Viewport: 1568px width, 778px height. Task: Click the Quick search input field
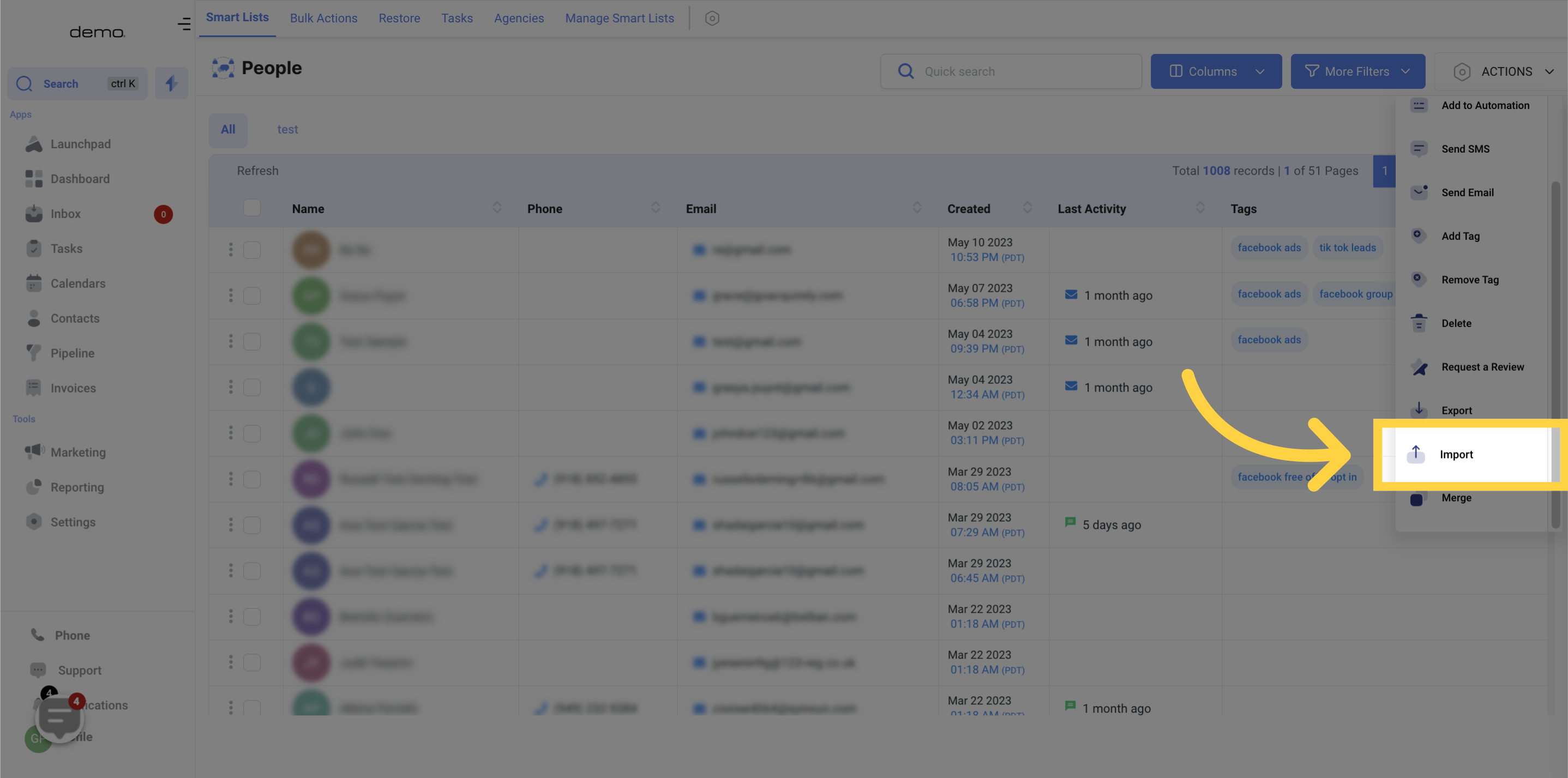click(x=1011, y=71)
